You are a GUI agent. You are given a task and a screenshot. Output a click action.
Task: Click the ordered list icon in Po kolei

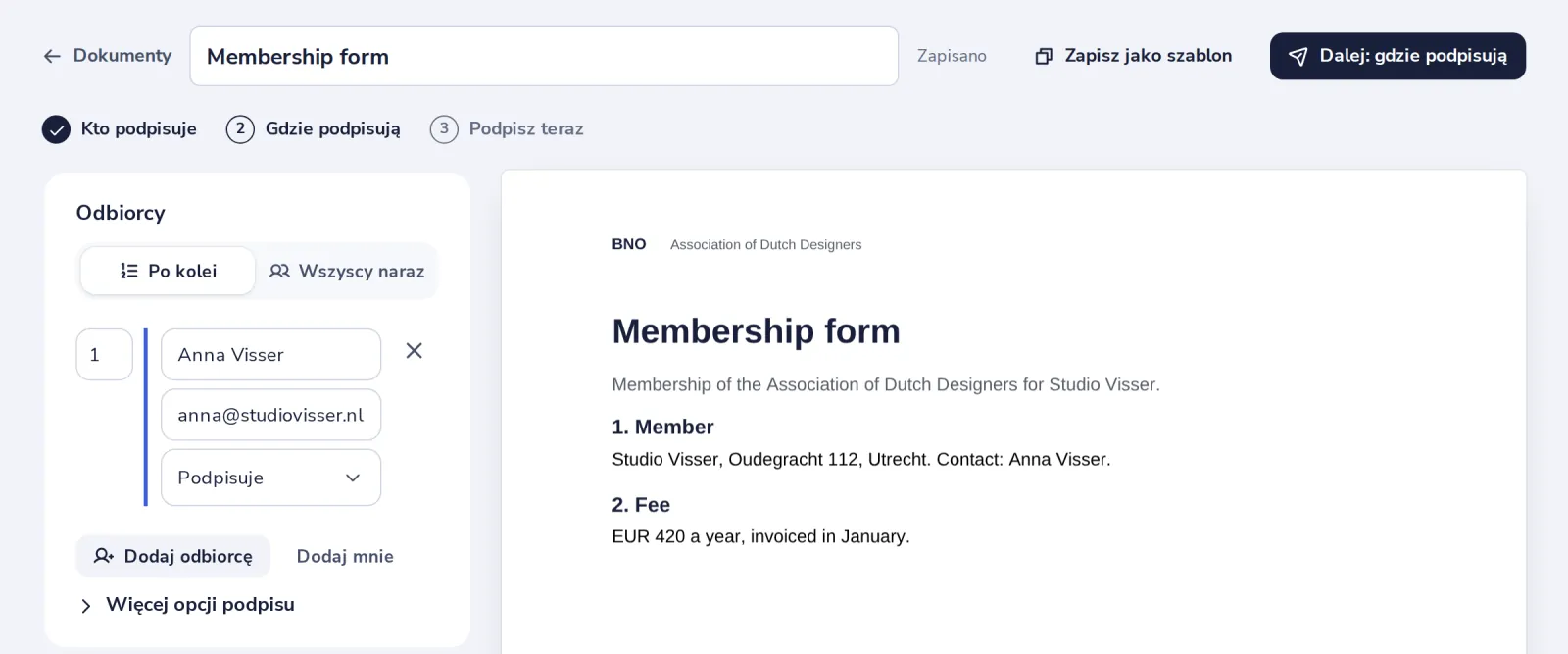tap(128, 271)
